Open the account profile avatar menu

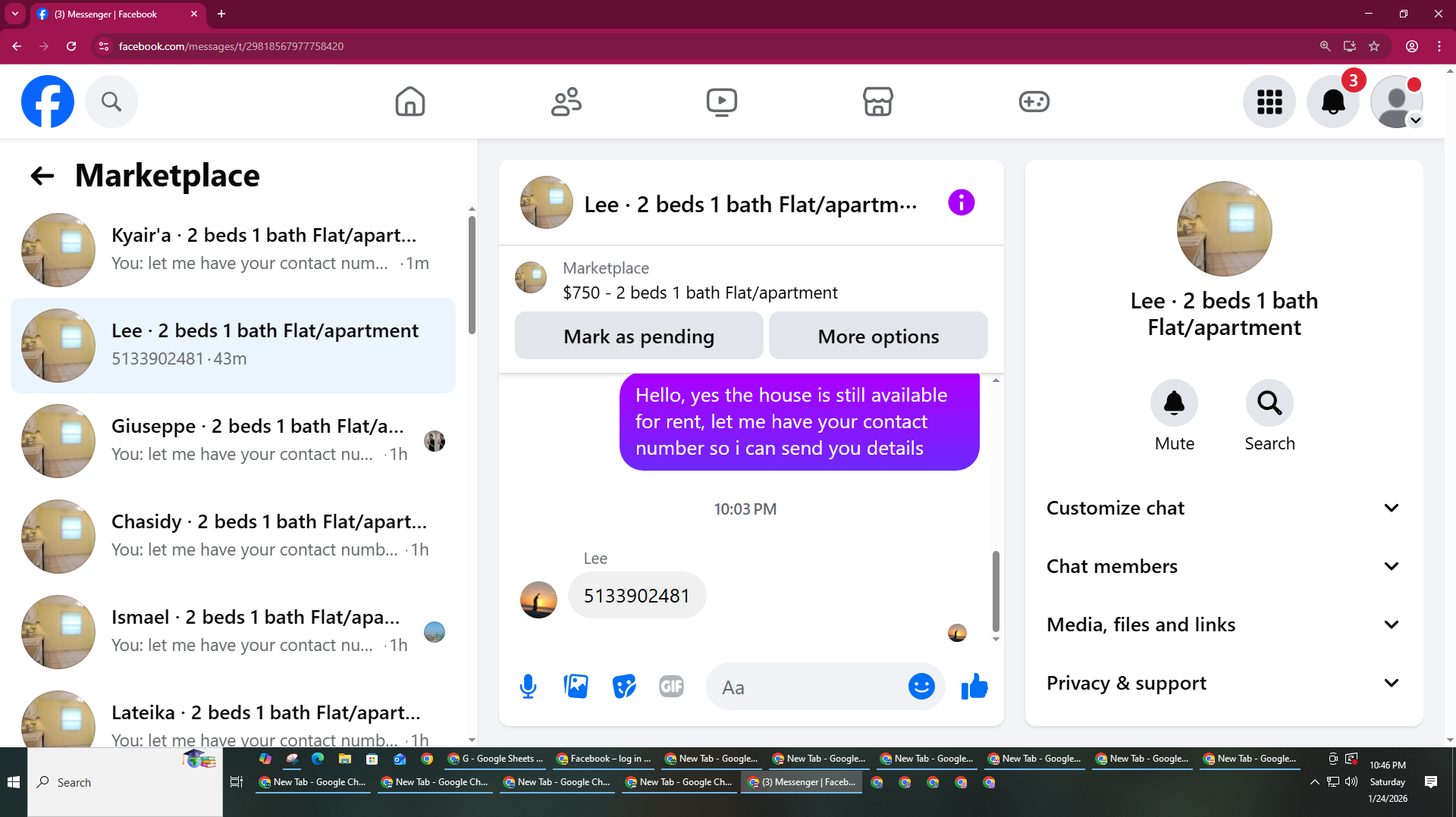(x=1397, y=102)
